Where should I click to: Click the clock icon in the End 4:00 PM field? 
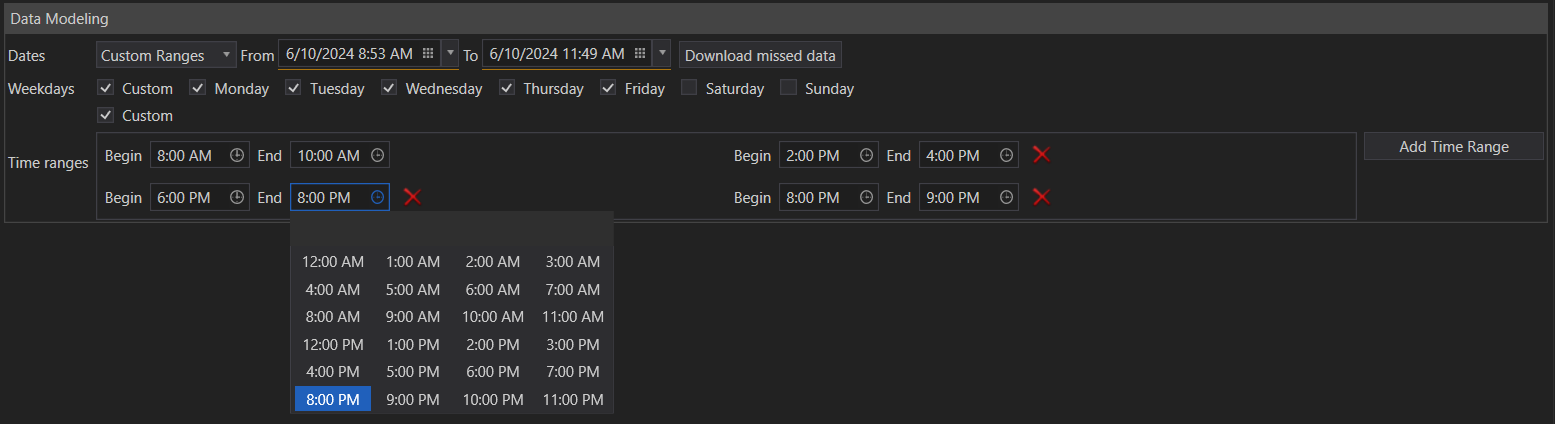pyautogui.click(x=1006, y=155)
